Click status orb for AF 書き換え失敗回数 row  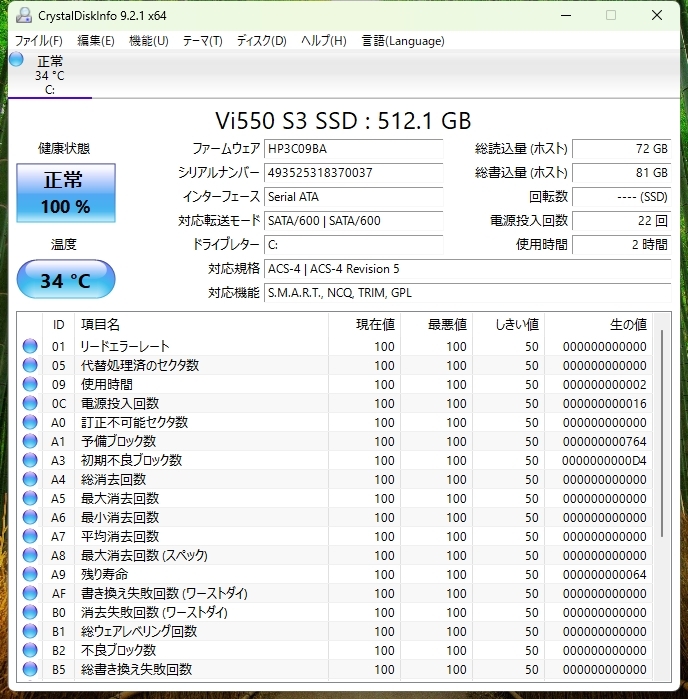[30, 593]
